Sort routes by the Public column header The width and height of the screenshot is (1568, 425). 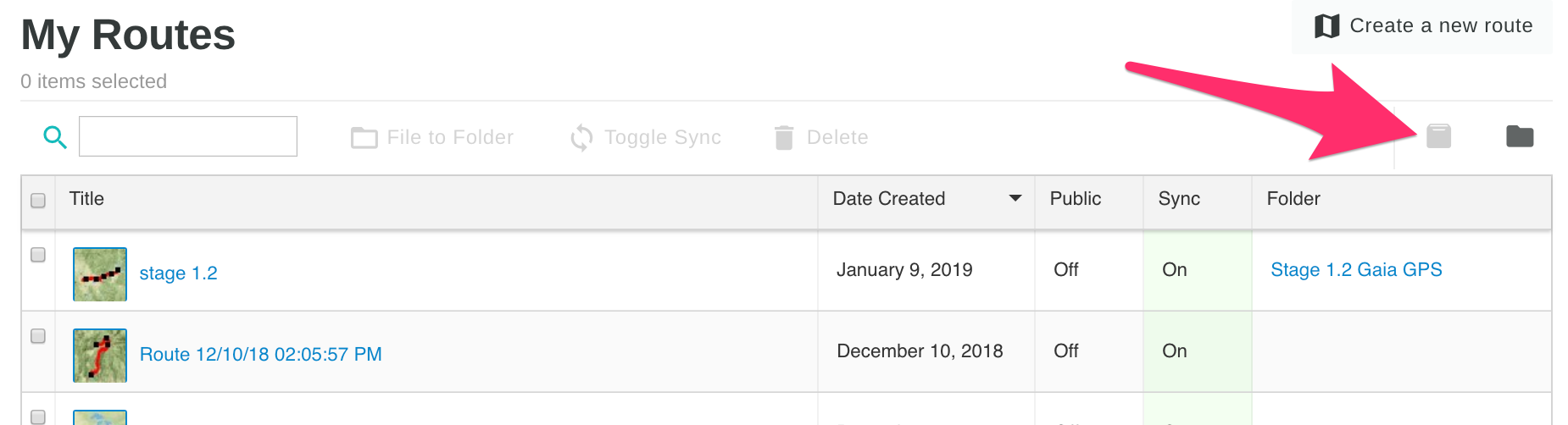(1075, 199)
